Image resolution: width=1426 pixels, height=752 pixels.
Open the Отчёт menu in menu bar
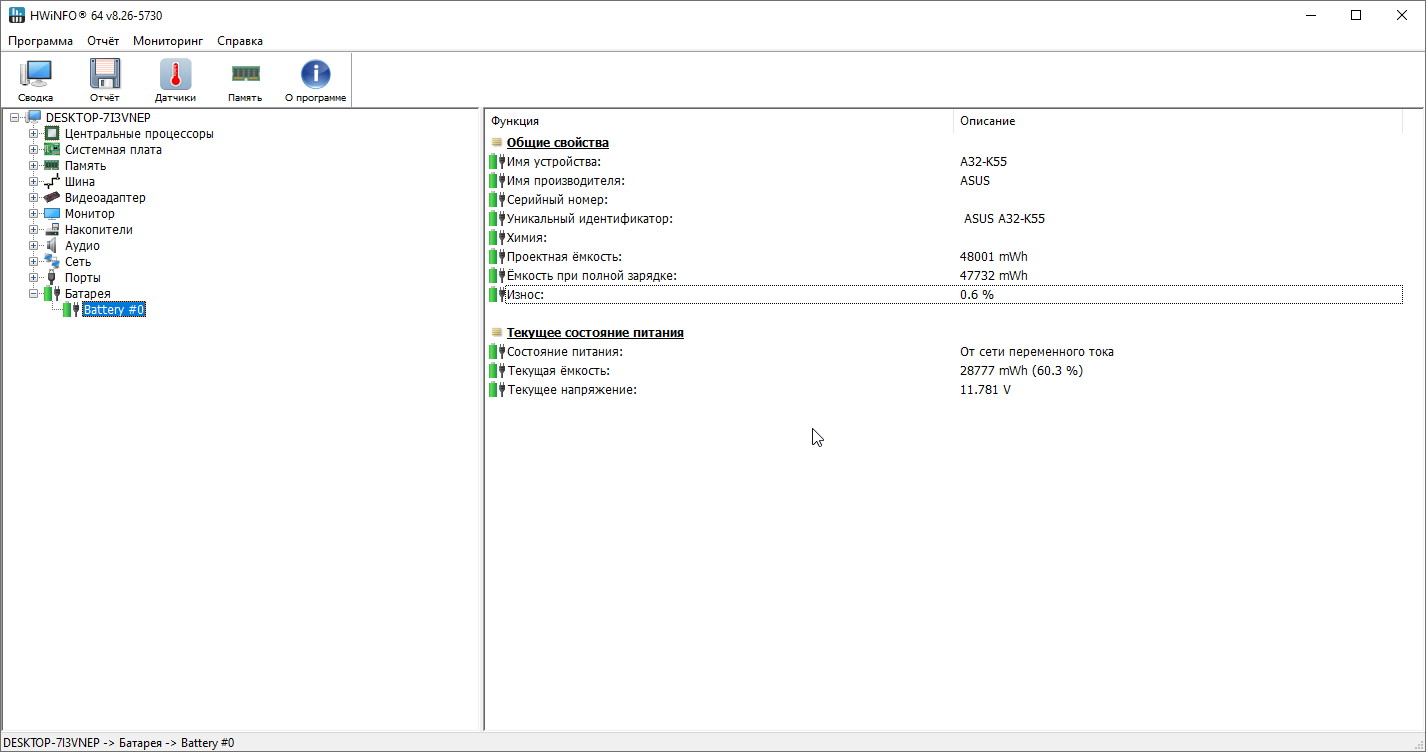(x=103, y=41)
